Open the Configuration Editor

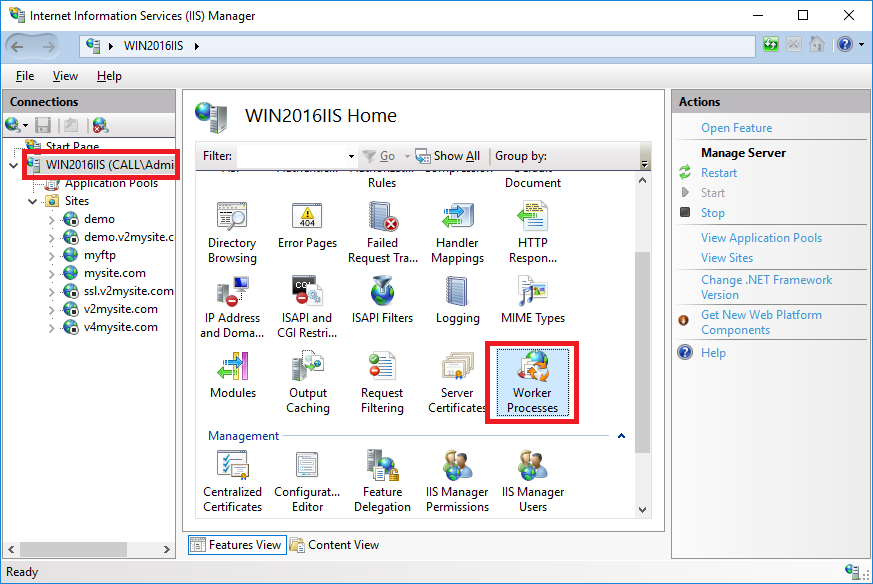tap(307, 482)
